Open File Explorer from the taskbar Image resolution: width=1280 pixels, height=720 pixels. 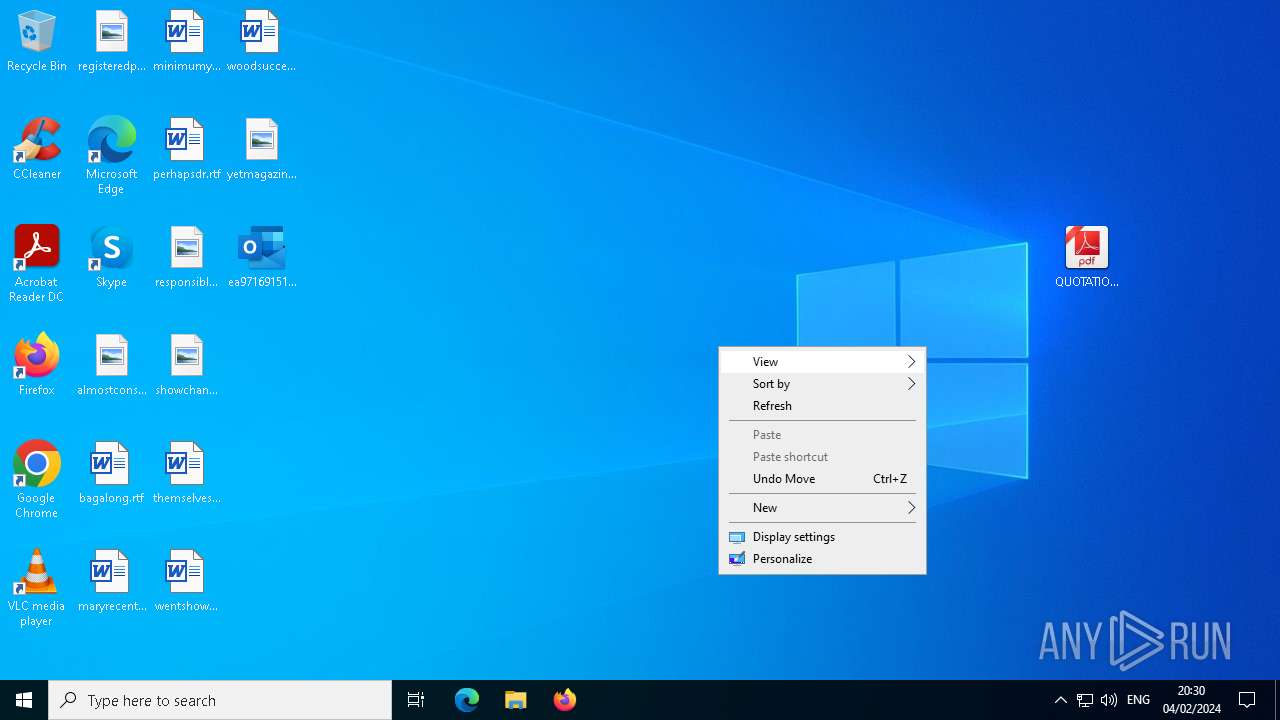click(x=516, y=700)
